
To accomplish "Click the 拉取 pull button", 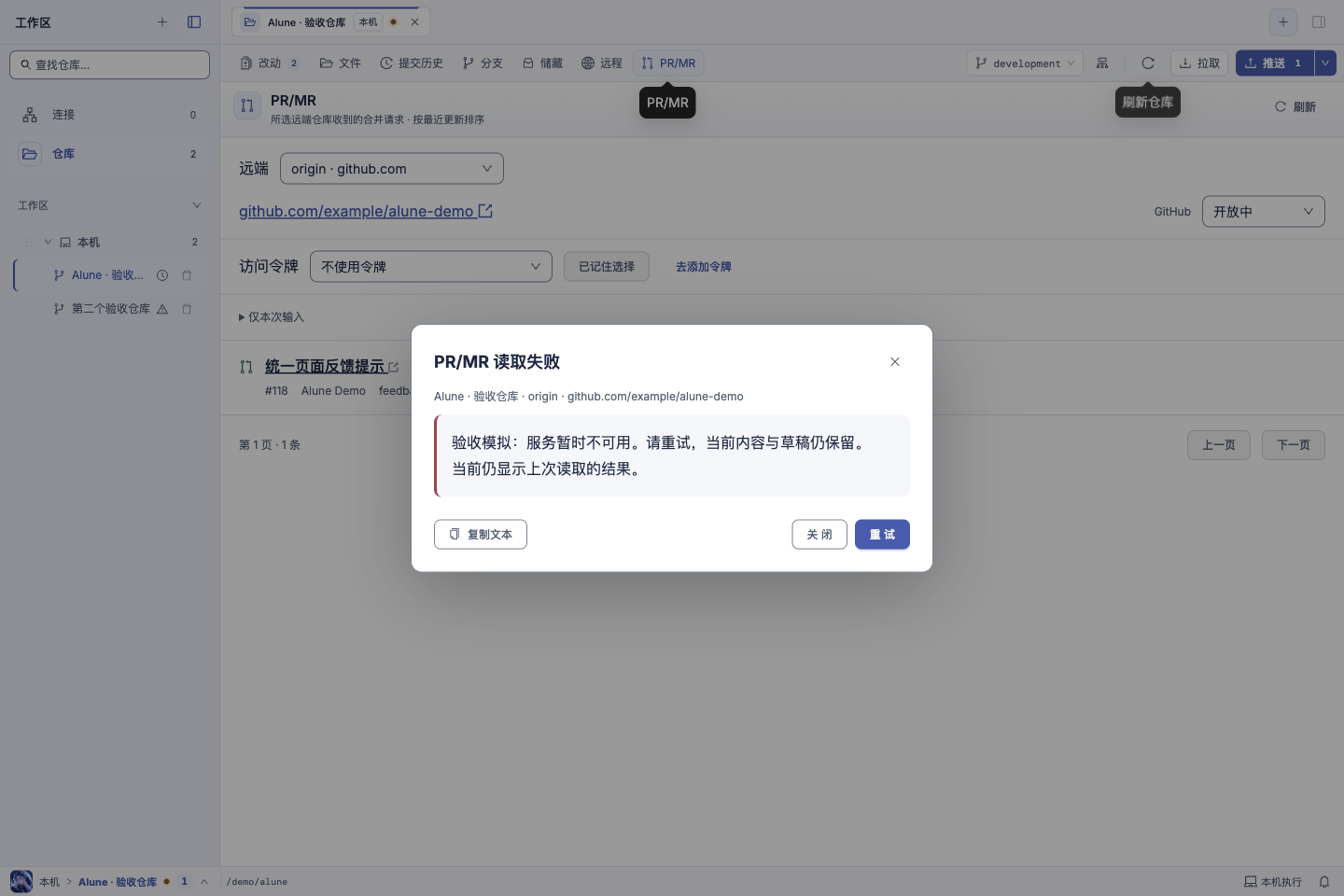I will point(1199,63).
